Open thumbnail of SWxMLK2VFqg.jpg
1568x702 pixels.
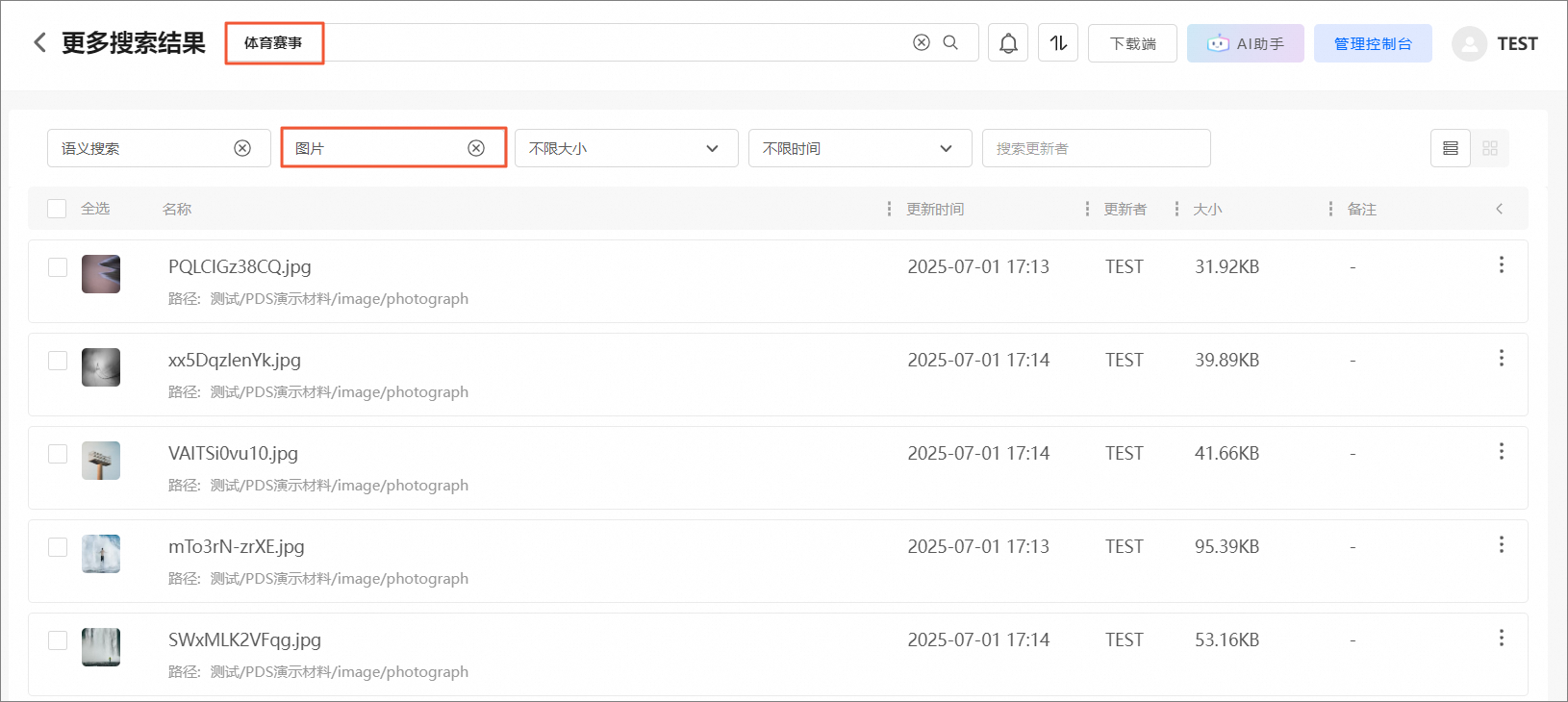pyautogui.click(x=101, y=647)
